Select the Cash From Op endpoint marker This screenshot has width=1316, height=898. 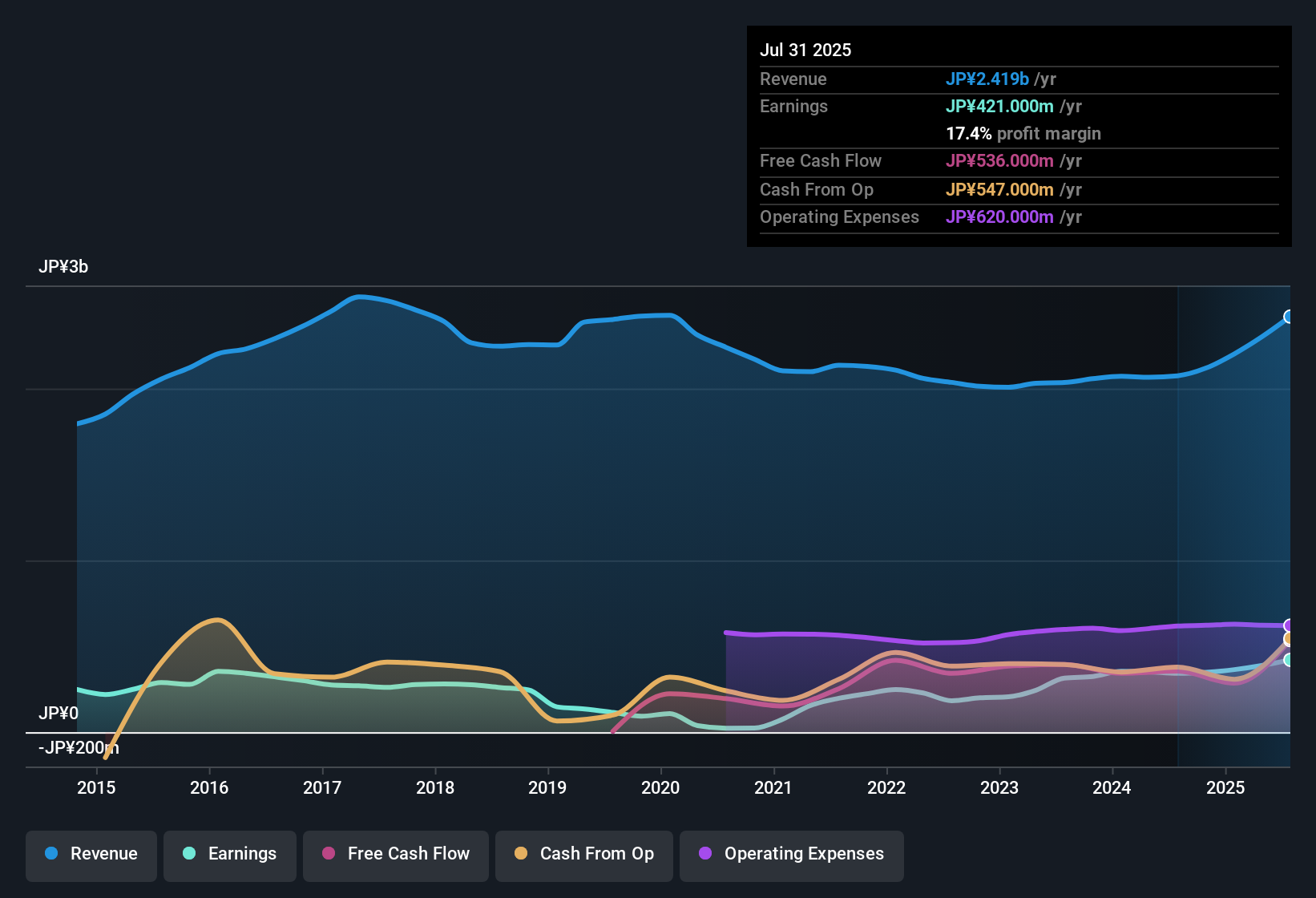(x=1289, y=639)
